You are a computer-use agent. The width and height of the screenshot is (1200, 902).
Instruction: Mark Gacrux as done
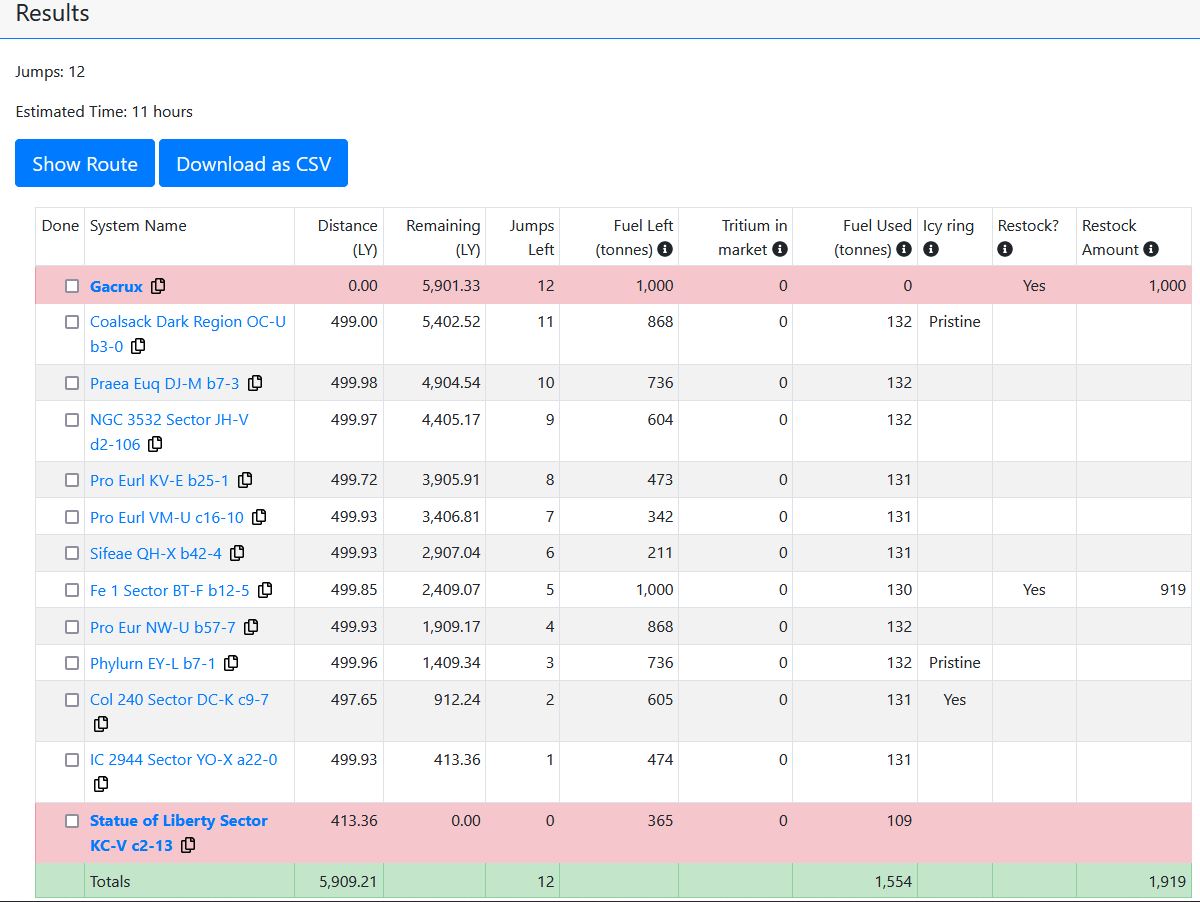pos(72,286)
